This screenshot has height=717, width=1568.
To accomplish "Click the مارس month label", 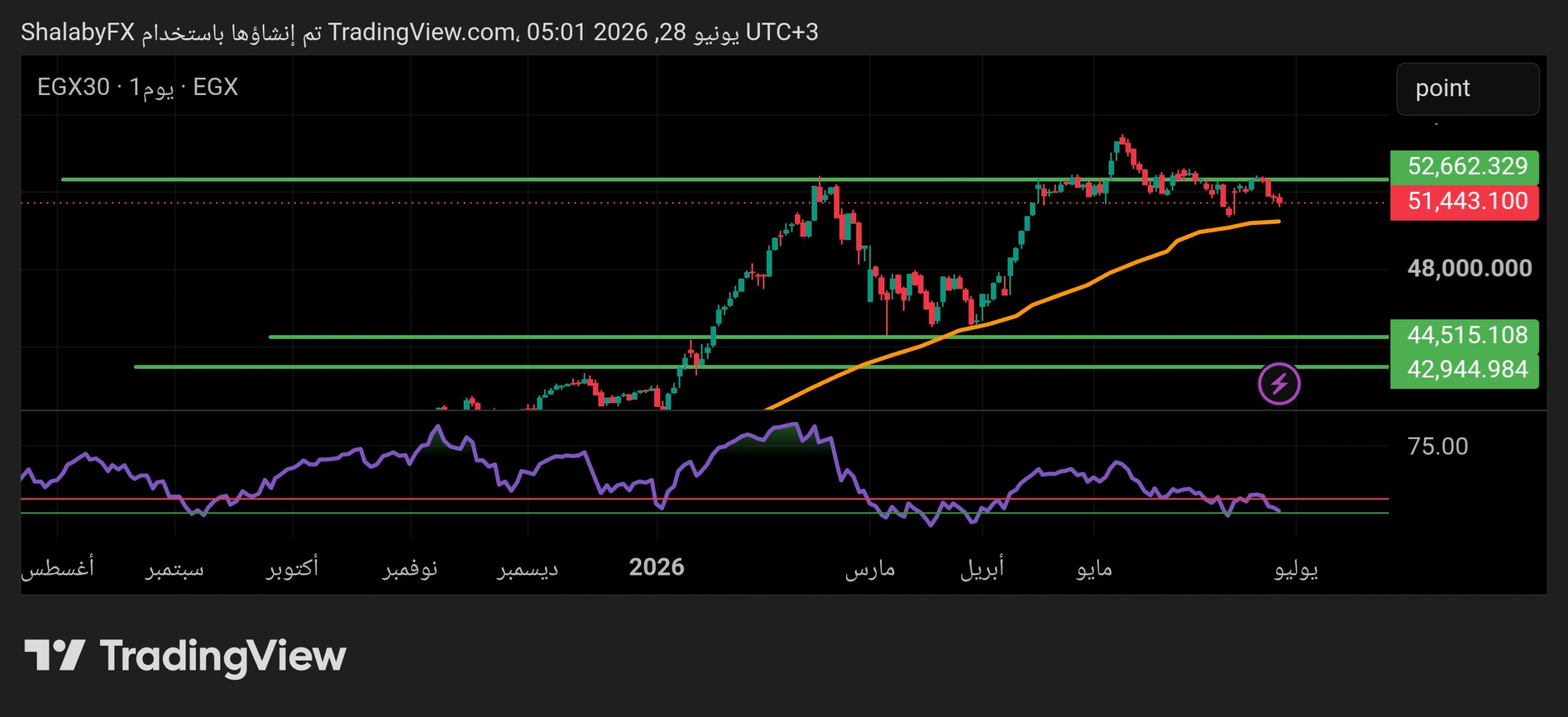I will (870, 569).
